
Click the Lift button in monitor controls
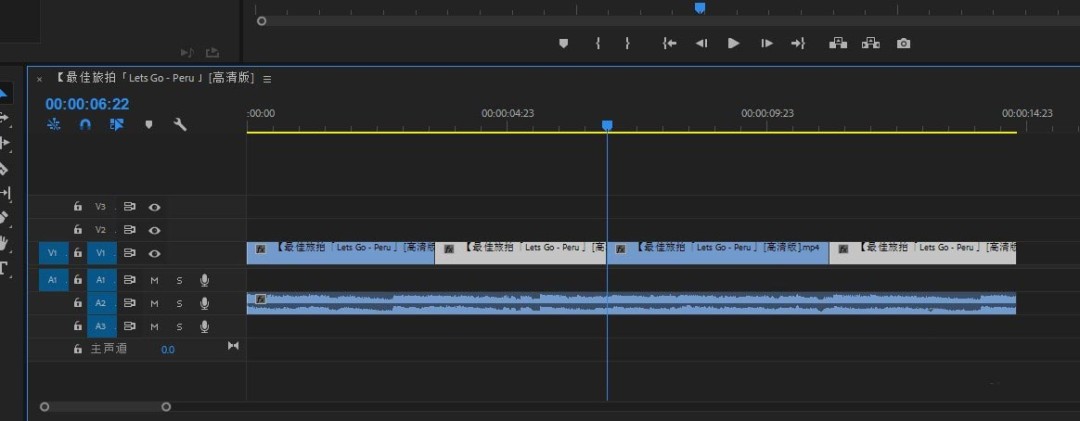pos(838,43)
